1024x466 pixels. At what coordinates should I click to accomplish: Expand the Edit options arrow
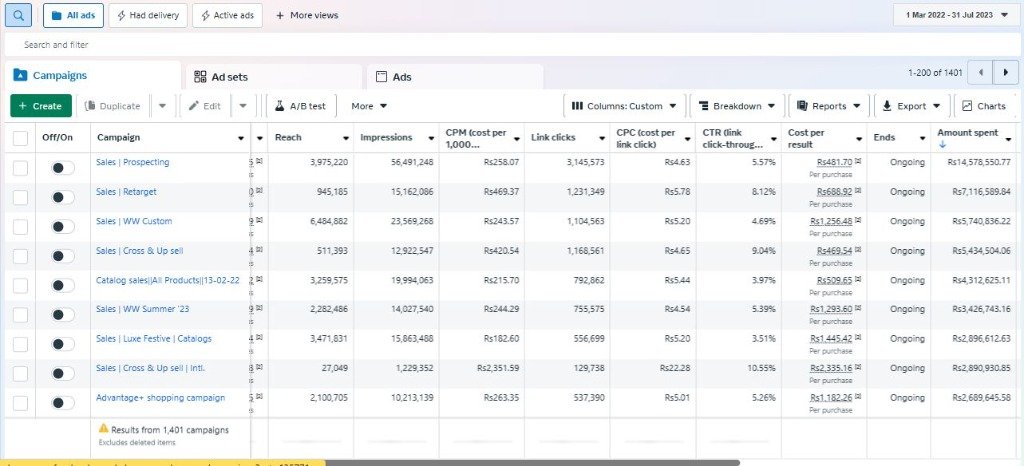click(242, 106)
